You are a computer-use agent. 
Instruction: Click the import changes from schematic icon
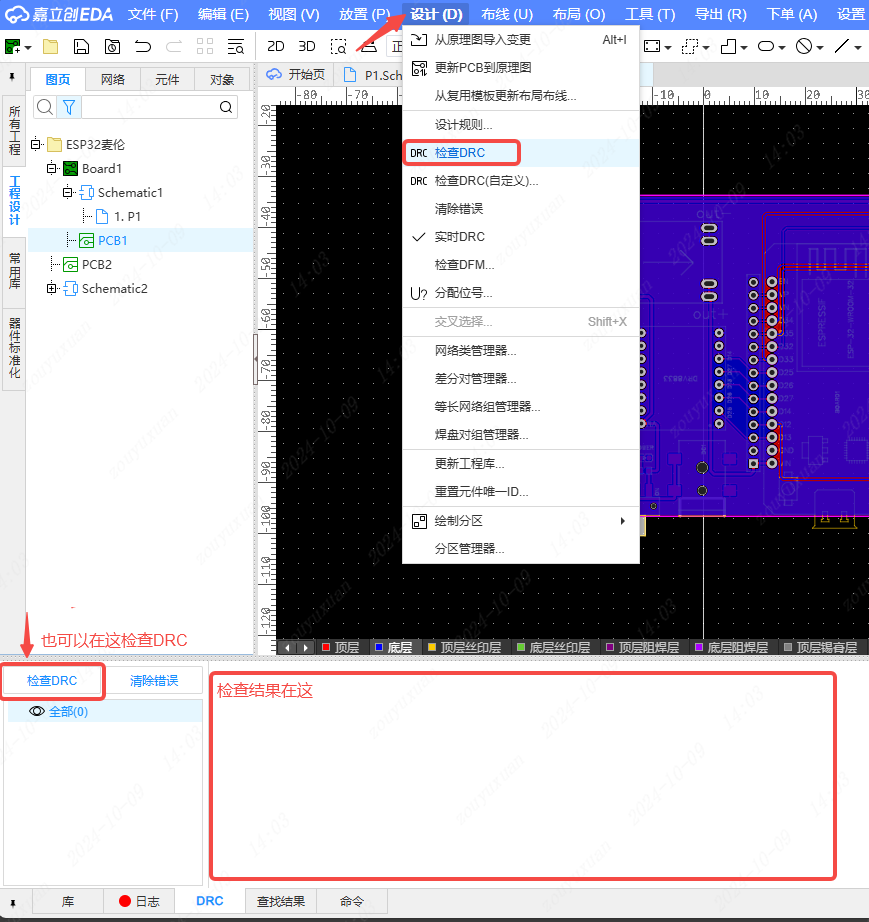419,39
